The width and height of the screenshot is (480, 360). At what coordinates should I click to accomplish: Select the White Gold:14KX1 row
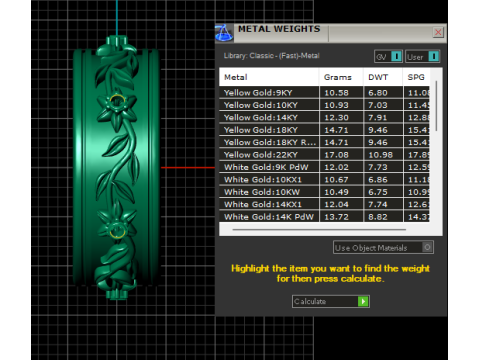point(324,204)
